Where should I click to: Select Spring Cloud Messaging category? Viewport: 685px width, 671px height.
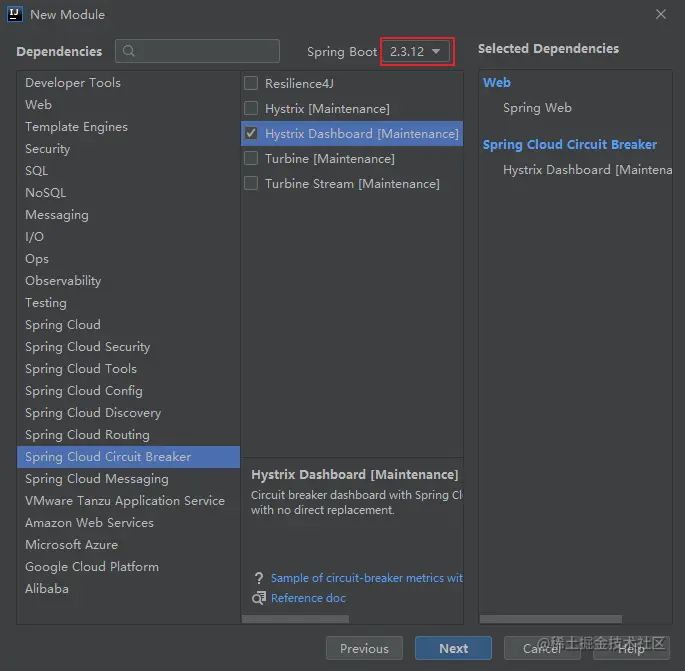pos(128,478)
